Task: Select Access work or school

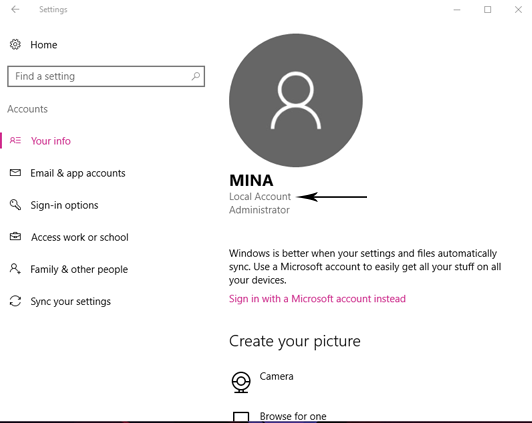Action: click(x=80, y=237)
